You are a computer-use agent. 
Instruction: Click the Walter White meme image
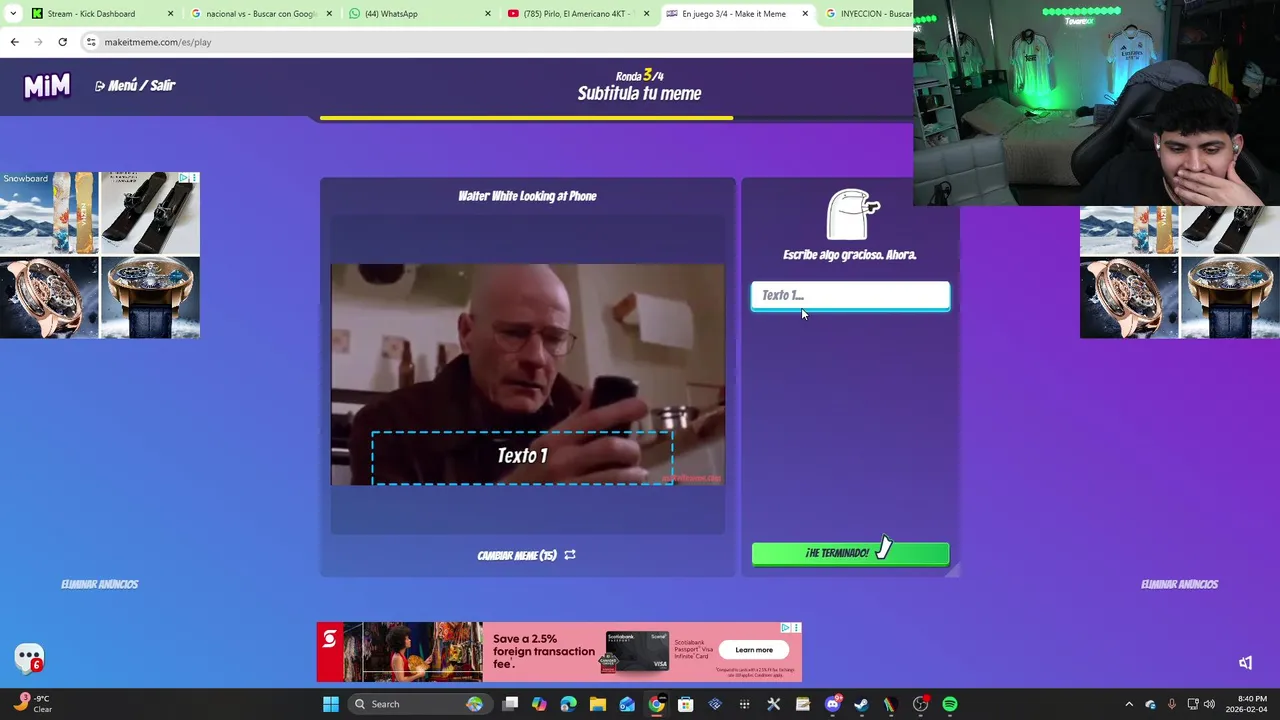(527, 374)
